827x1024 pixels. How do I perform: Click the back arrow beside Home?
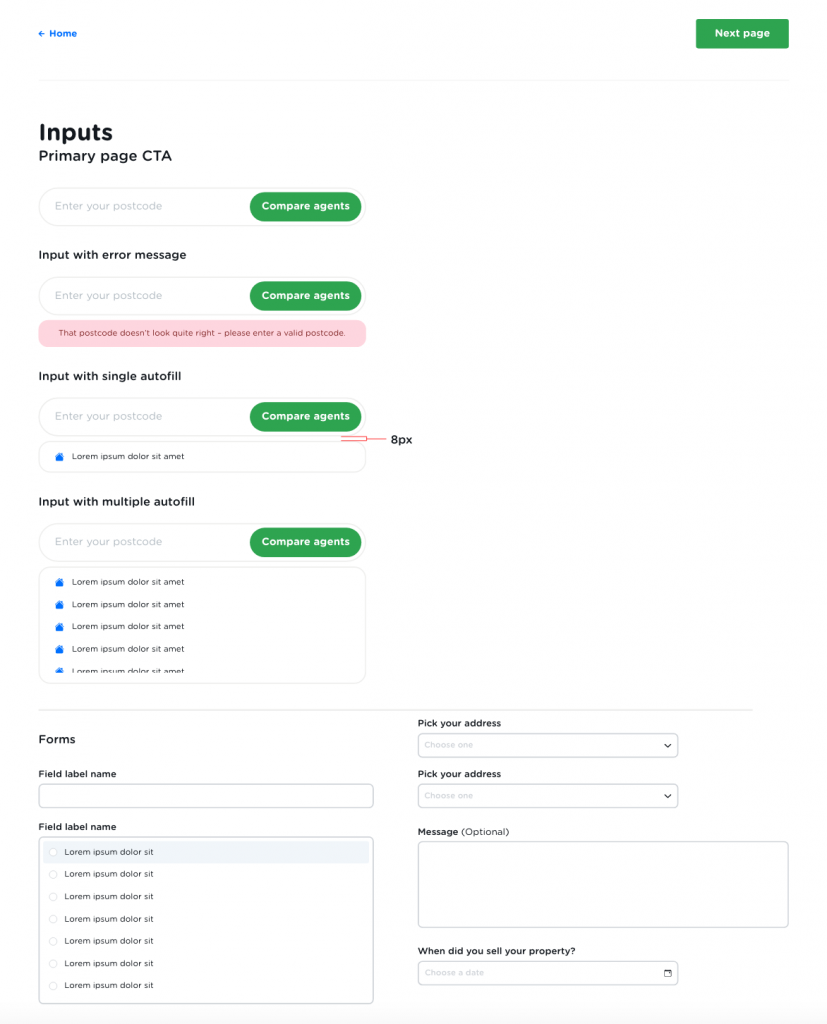coord(41,34)
